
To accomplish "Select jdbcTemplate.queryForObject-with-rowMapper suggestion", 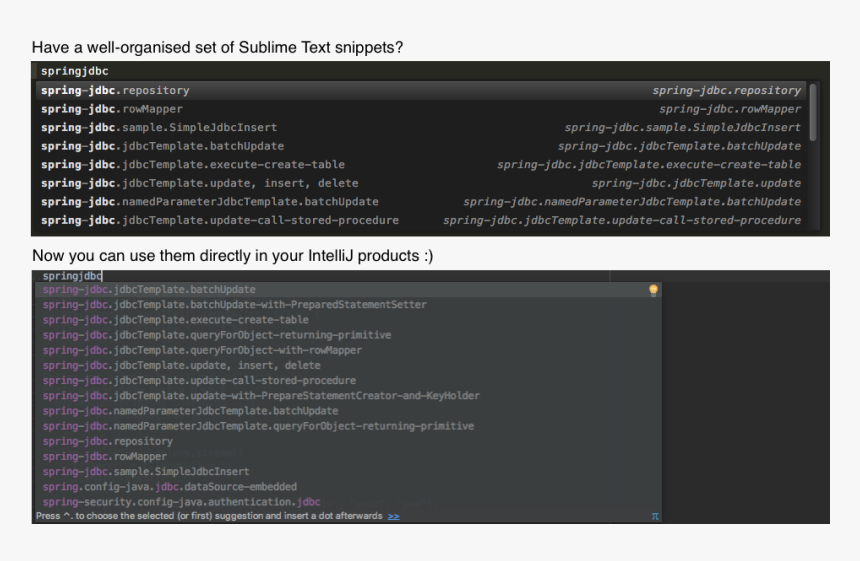I will 203,350.
